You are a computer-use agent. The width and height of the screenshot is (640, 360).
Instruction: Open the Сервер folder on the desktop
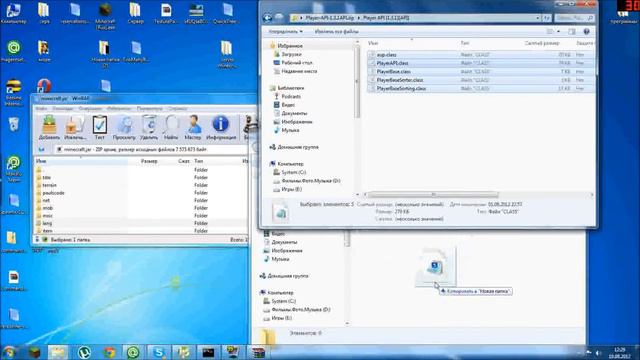(135, 13)
